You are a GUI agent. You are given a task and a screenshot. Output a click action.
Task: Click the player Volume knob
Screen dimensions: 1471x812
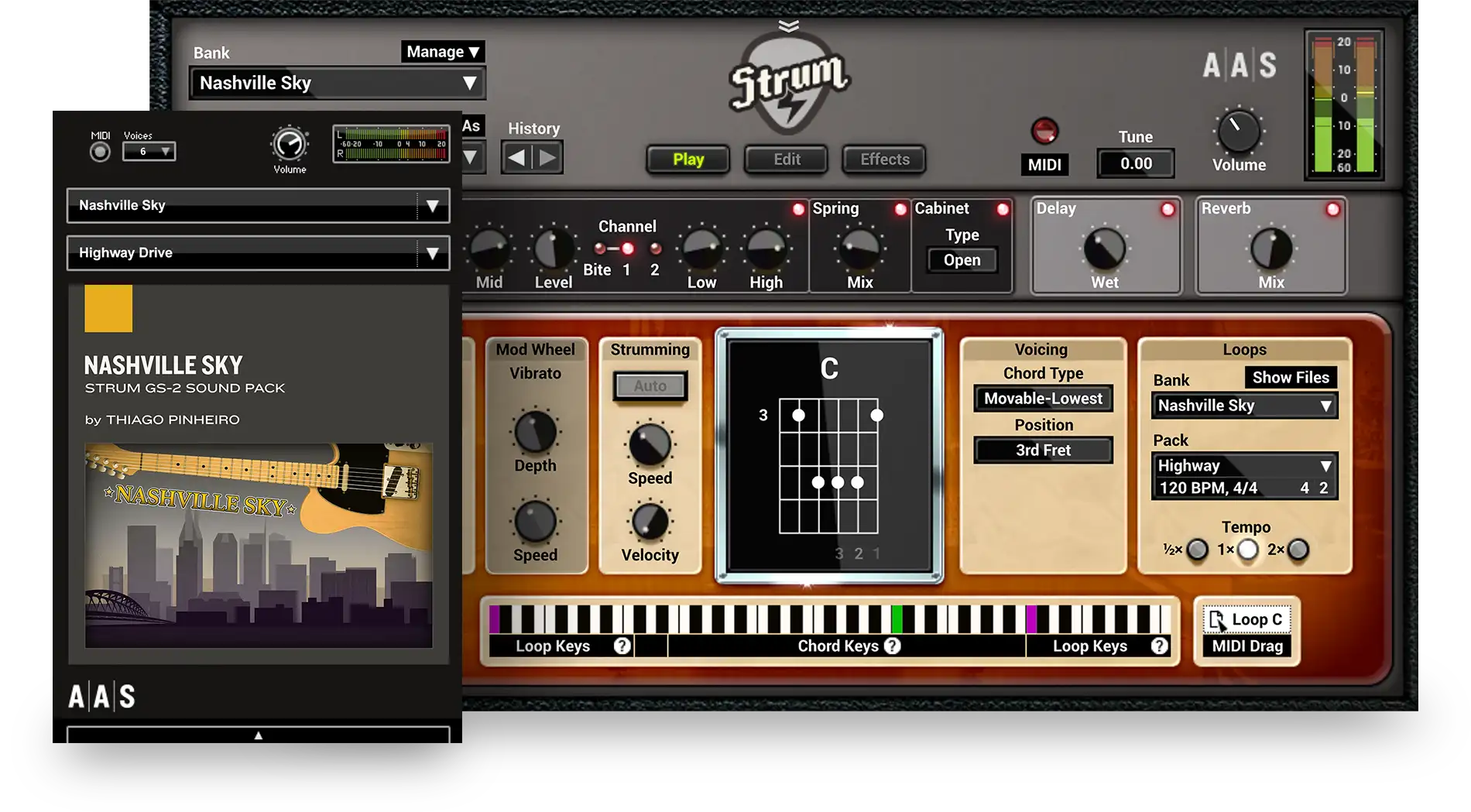point(290,144)
